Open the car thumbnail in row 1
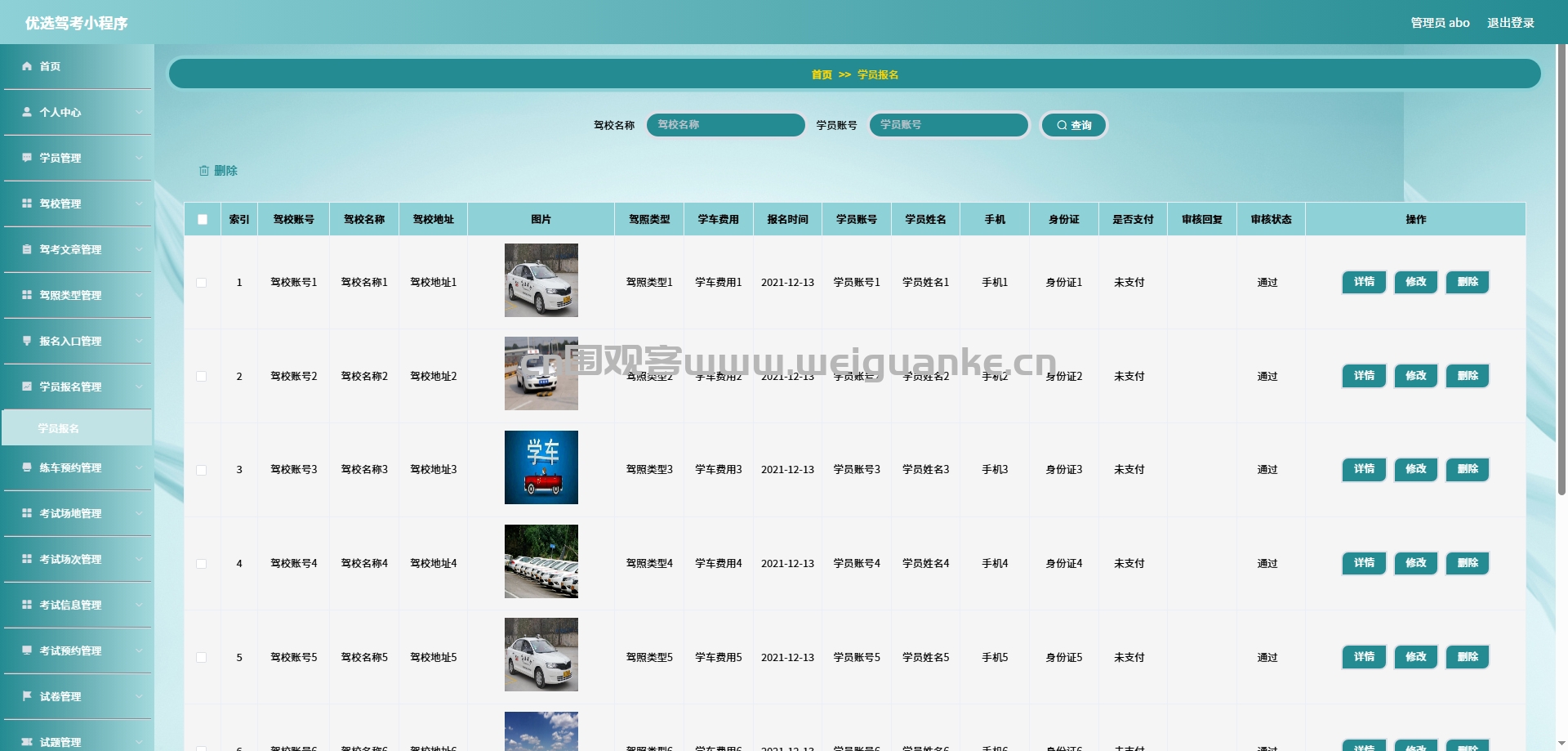This screenshot has height=751, width=1568. pos(541,280)
